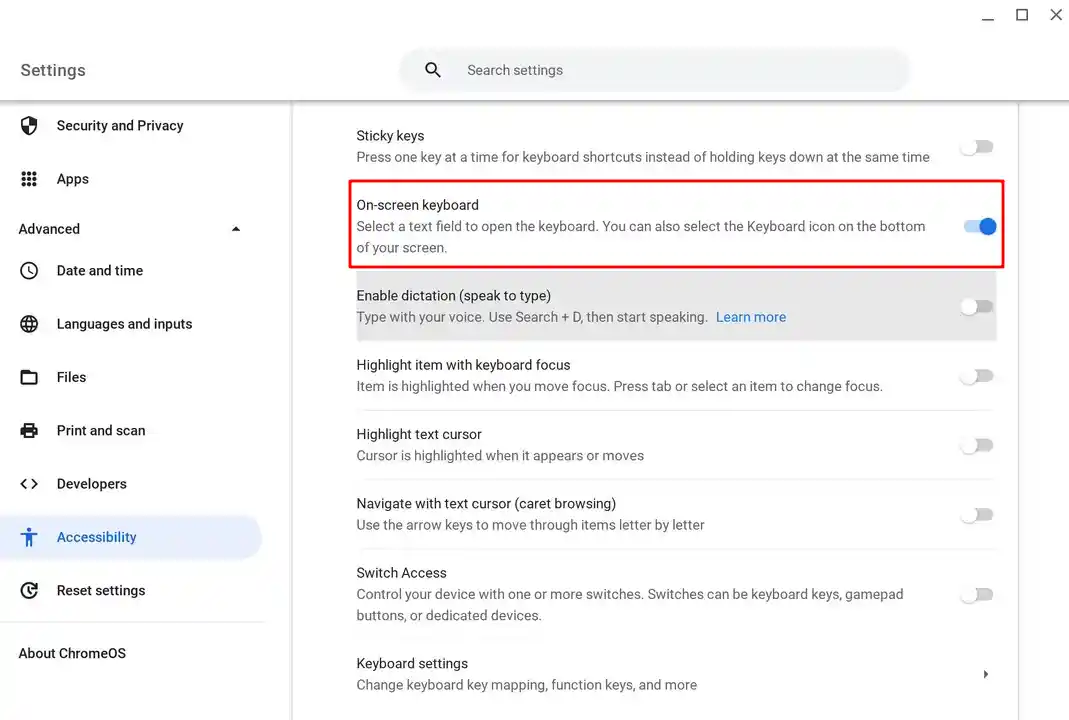Click the Date and time clock icon
1069x720 pixels.
(29, 270)
